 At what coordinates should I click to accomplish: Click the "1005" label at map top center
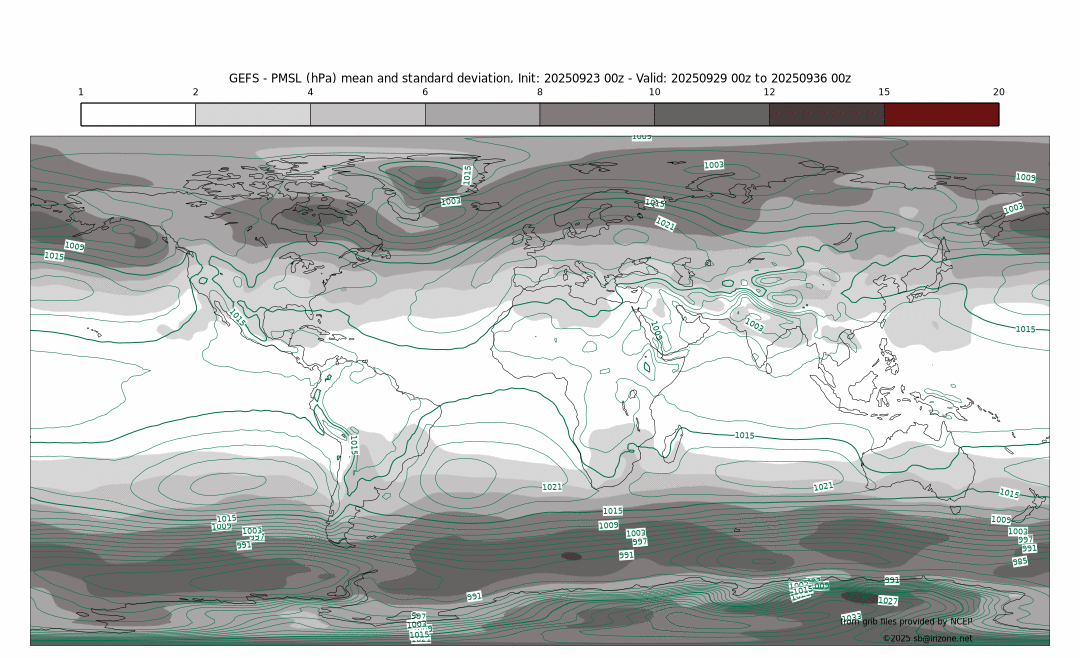coord(641,136)
